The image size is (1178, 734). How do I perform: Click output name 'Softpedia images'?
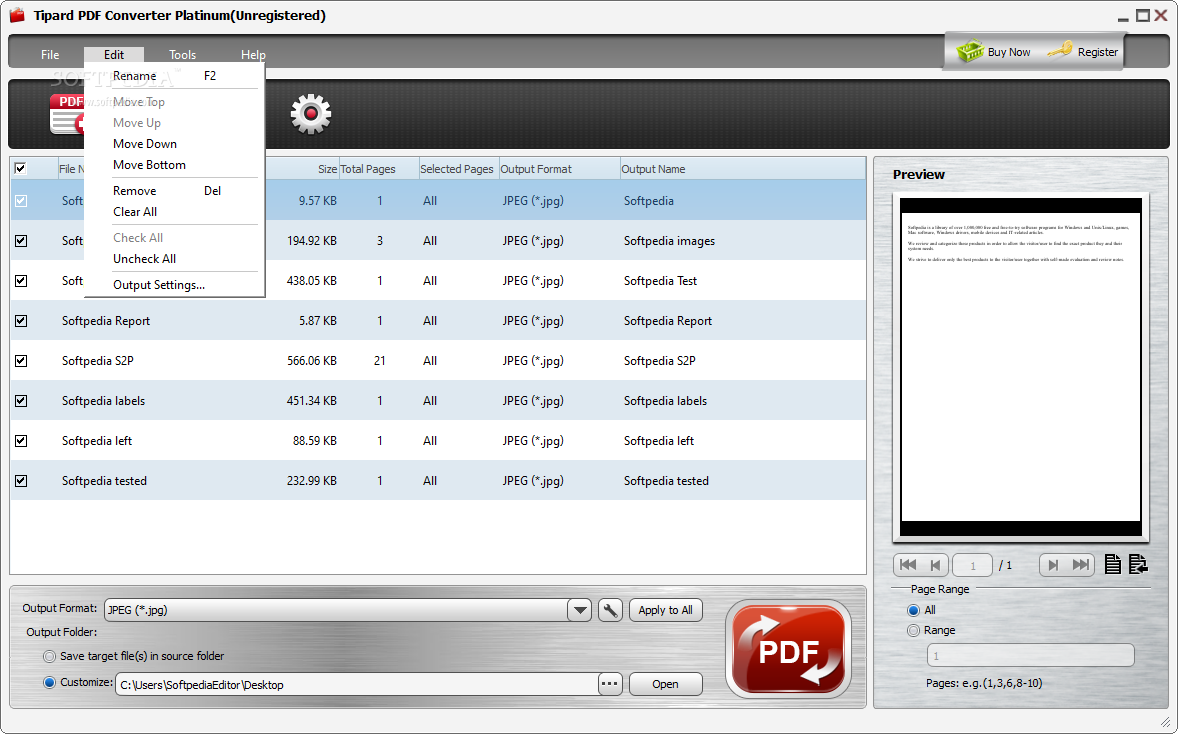[x=669, y=241]
